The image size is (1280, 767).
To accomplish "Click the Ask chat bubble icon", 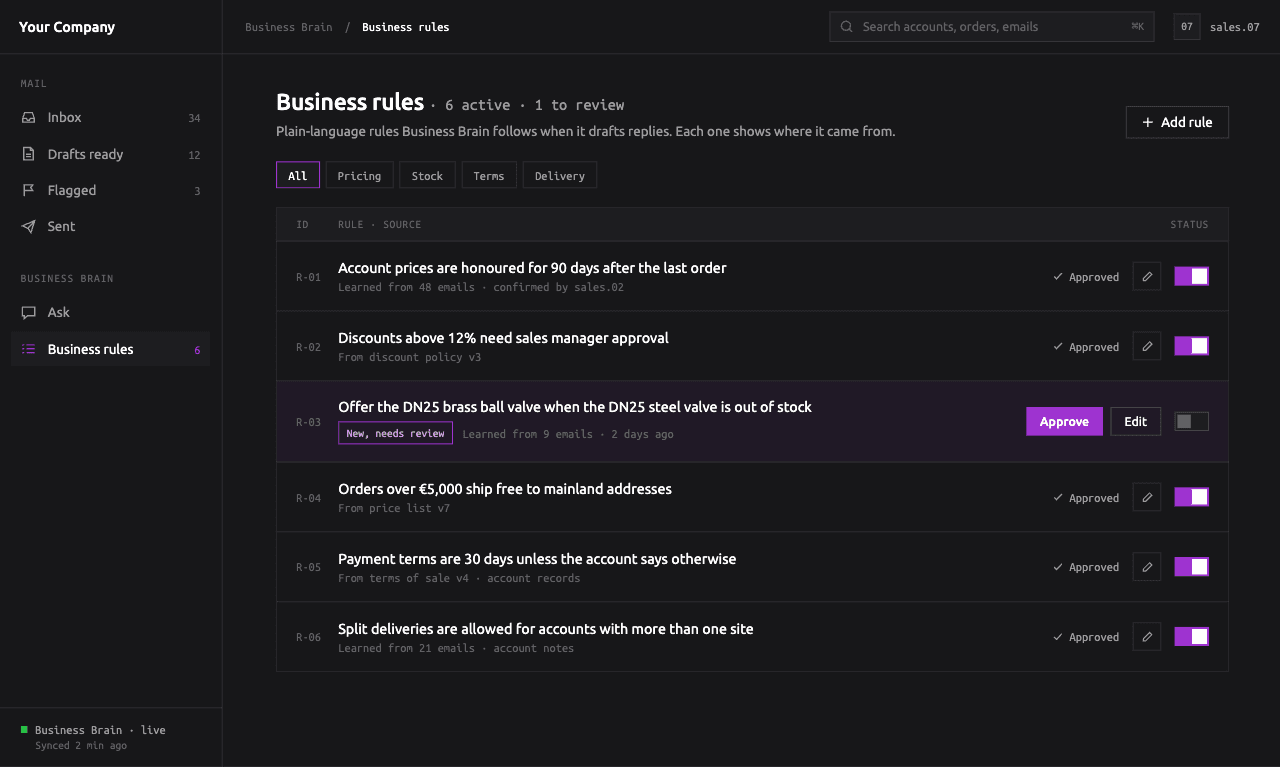I will tap(29, 312).
